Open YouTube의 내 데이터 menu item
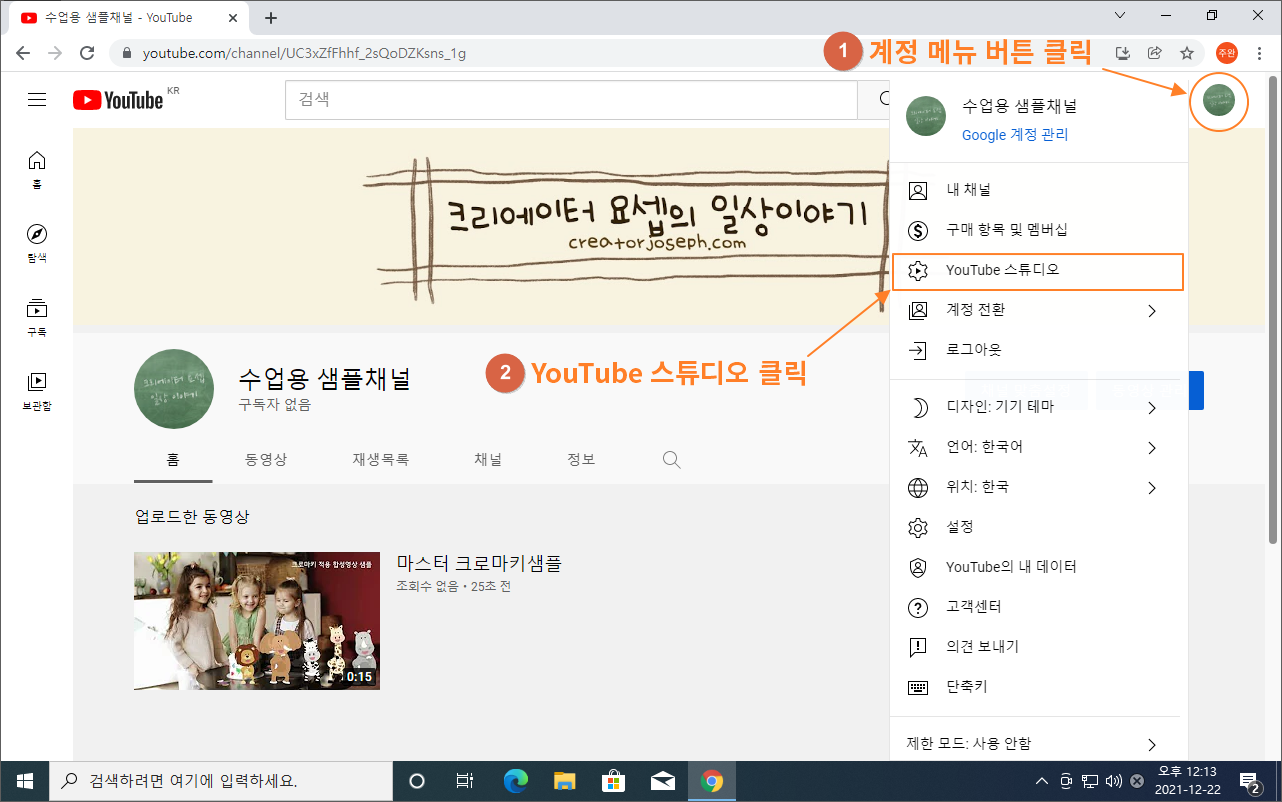This screenshot has width=1282, height=802. pos(1039,567)
